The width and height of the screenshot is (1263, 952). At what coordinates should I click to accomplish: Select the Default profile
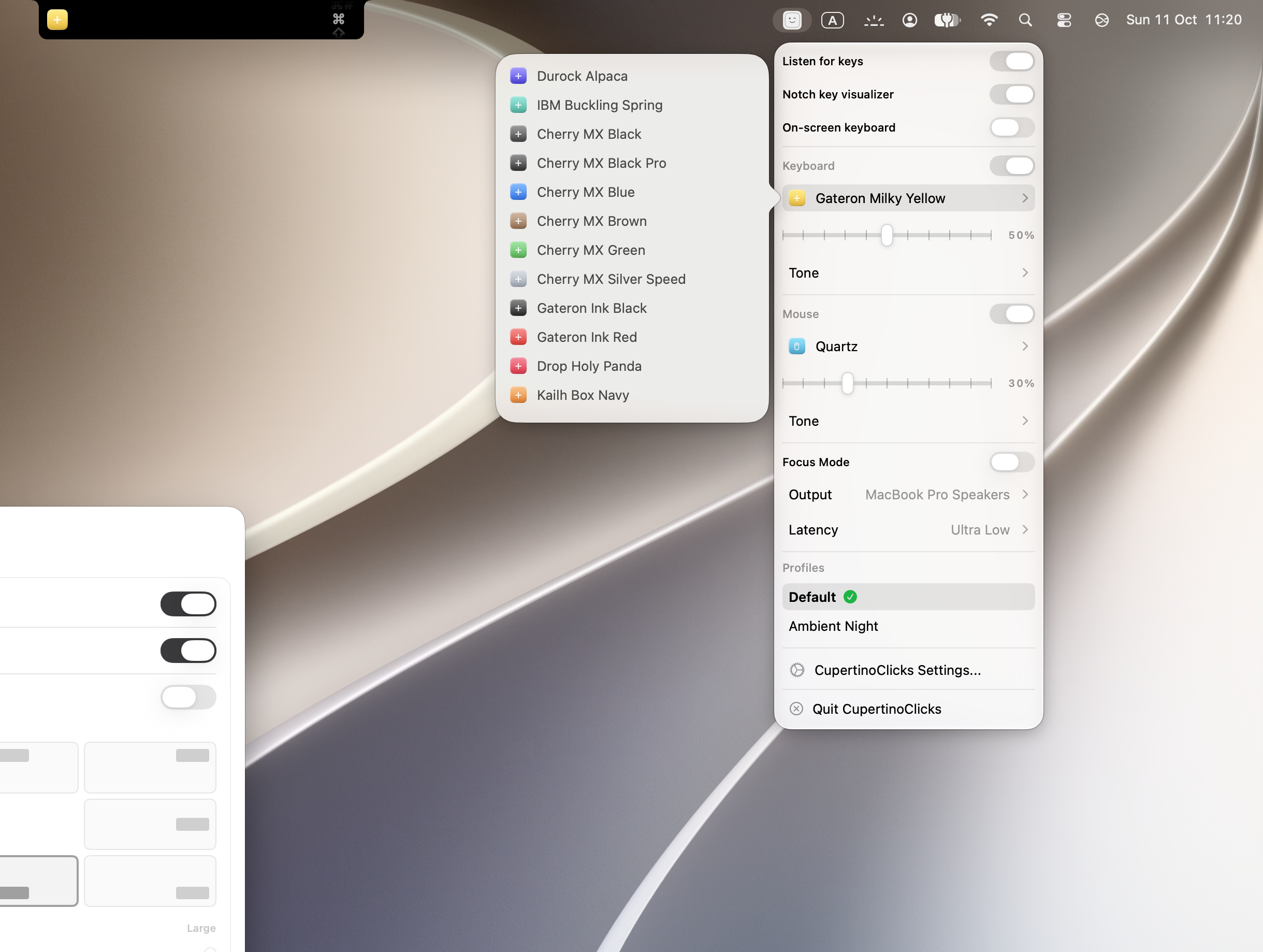(x=908, y=597)
